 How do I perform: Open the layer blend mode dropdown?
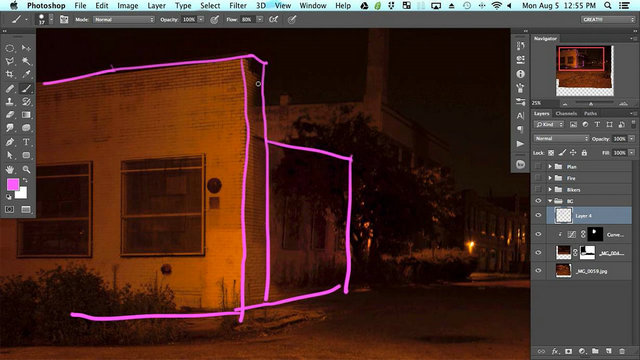pyautogui.click(x=561, y=139)
